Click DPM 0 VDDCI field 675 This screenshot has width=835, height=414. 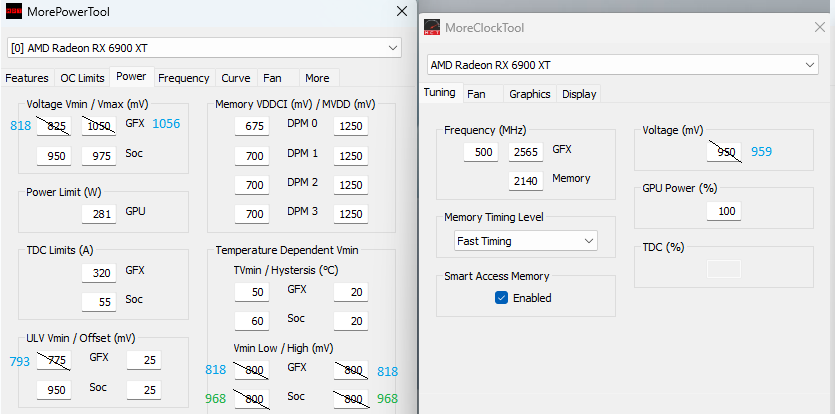pyautogui.click(x=252, y=126)
